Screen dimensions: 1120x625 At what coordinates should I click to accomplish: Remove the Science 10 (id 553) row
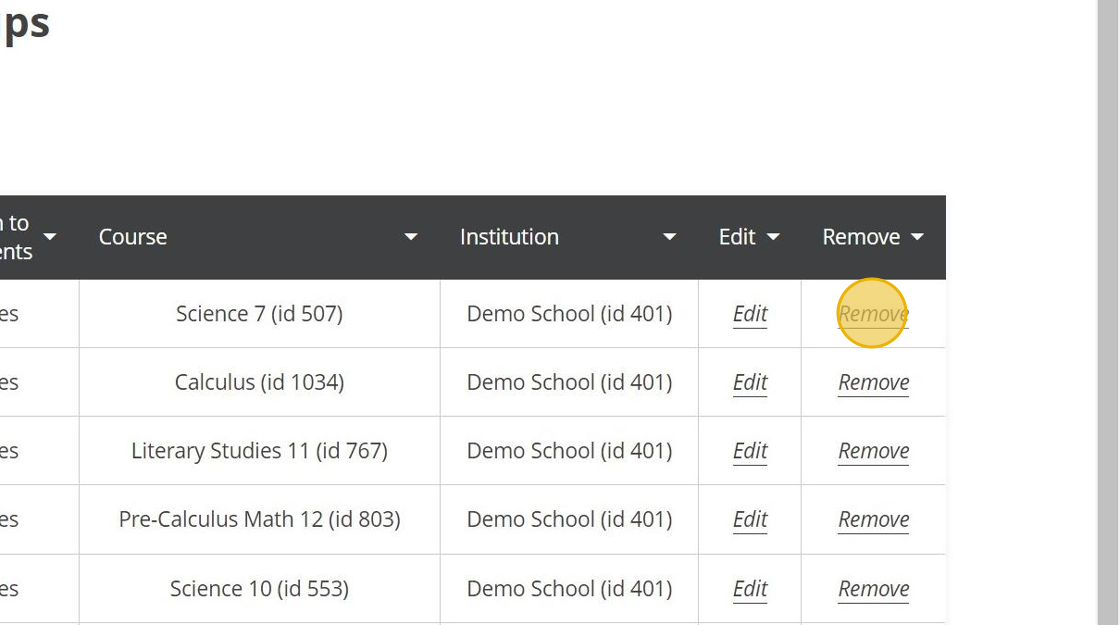point(873,589)
